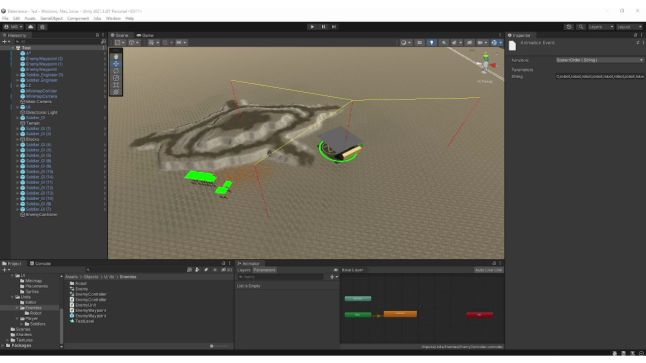
Task: Open the Hierarchy panel options menu
Action: (x=103, y=35)
